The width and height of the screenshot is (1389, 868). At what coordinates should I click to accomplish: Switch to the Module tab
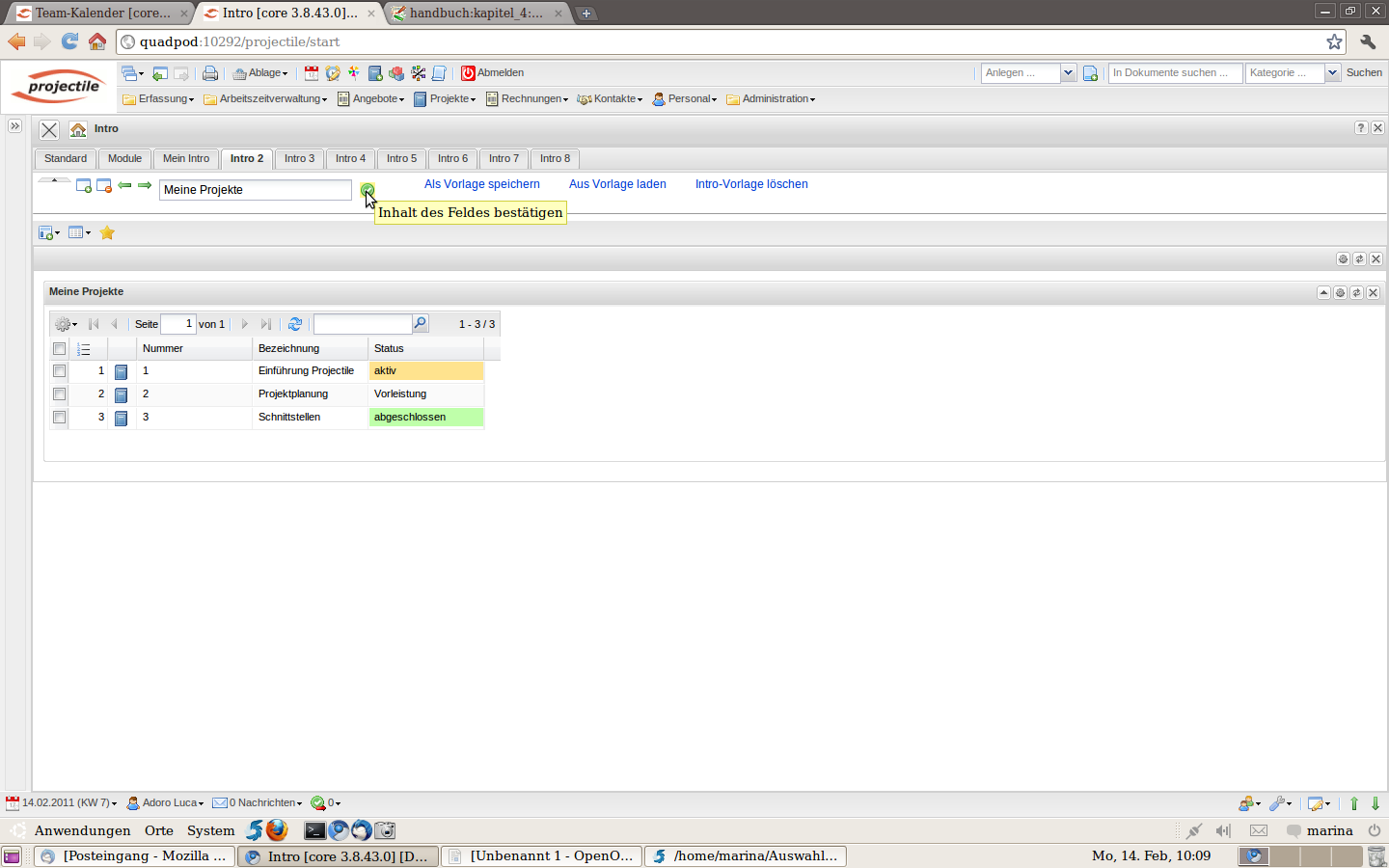point(124,159)
